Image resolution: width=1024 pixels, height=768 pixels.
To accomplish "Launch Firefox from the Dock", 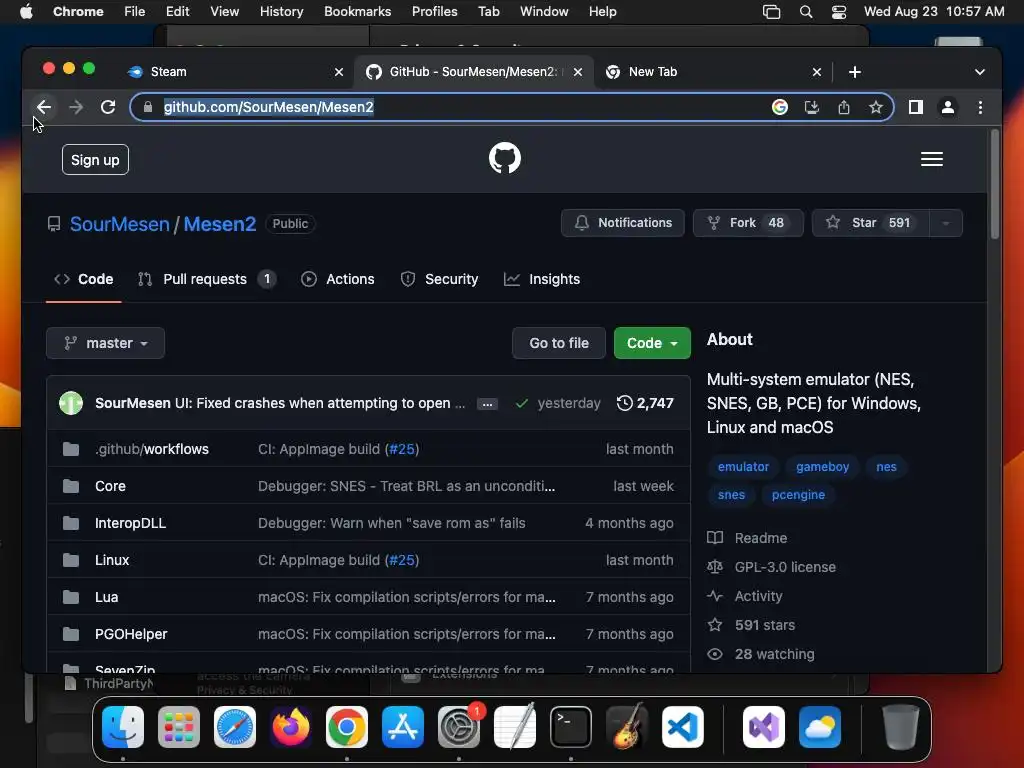I will click(x=291, y=727).
